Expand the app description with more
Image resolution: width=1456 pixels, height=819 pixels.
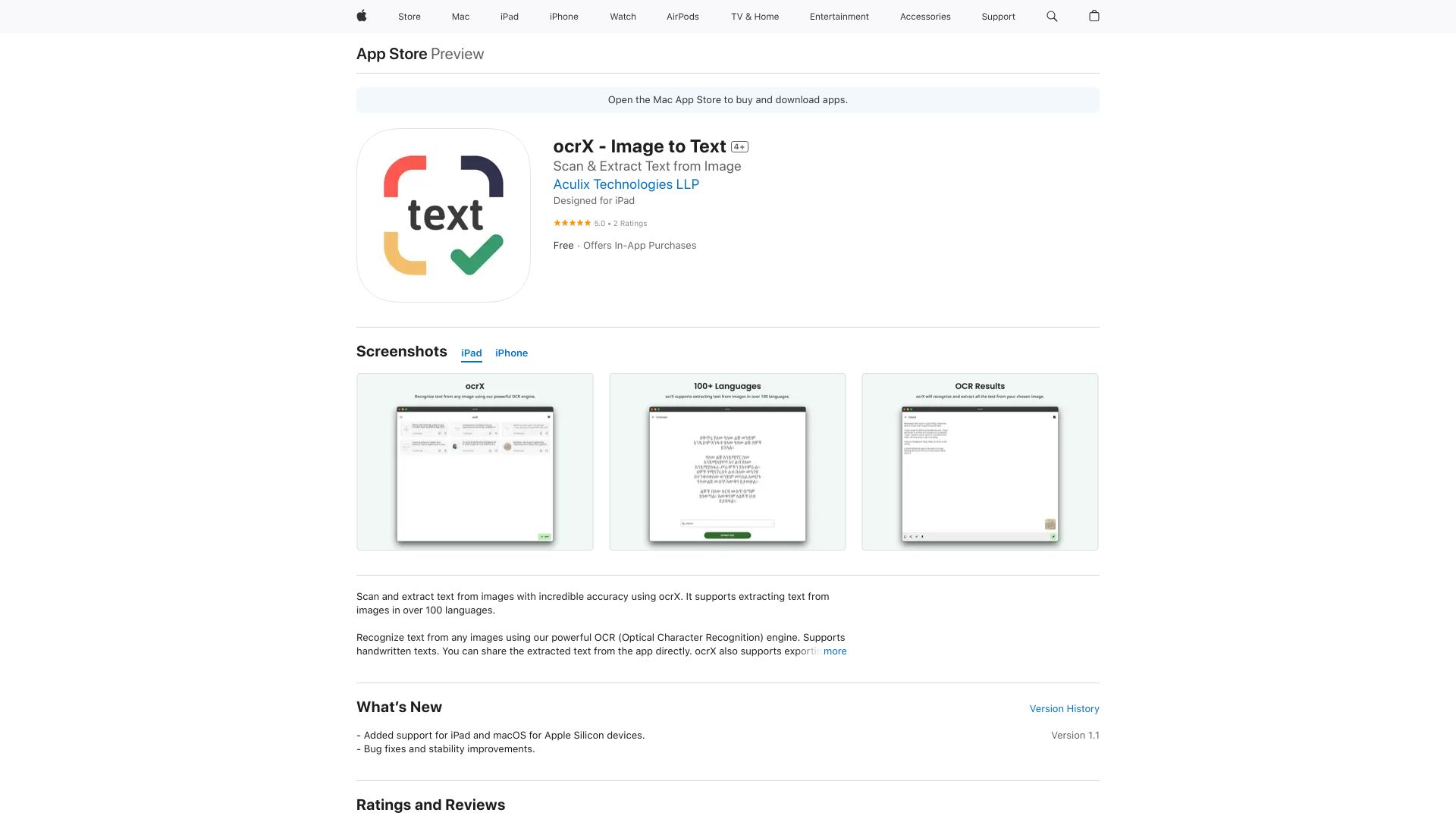click(x=835, y=651)
